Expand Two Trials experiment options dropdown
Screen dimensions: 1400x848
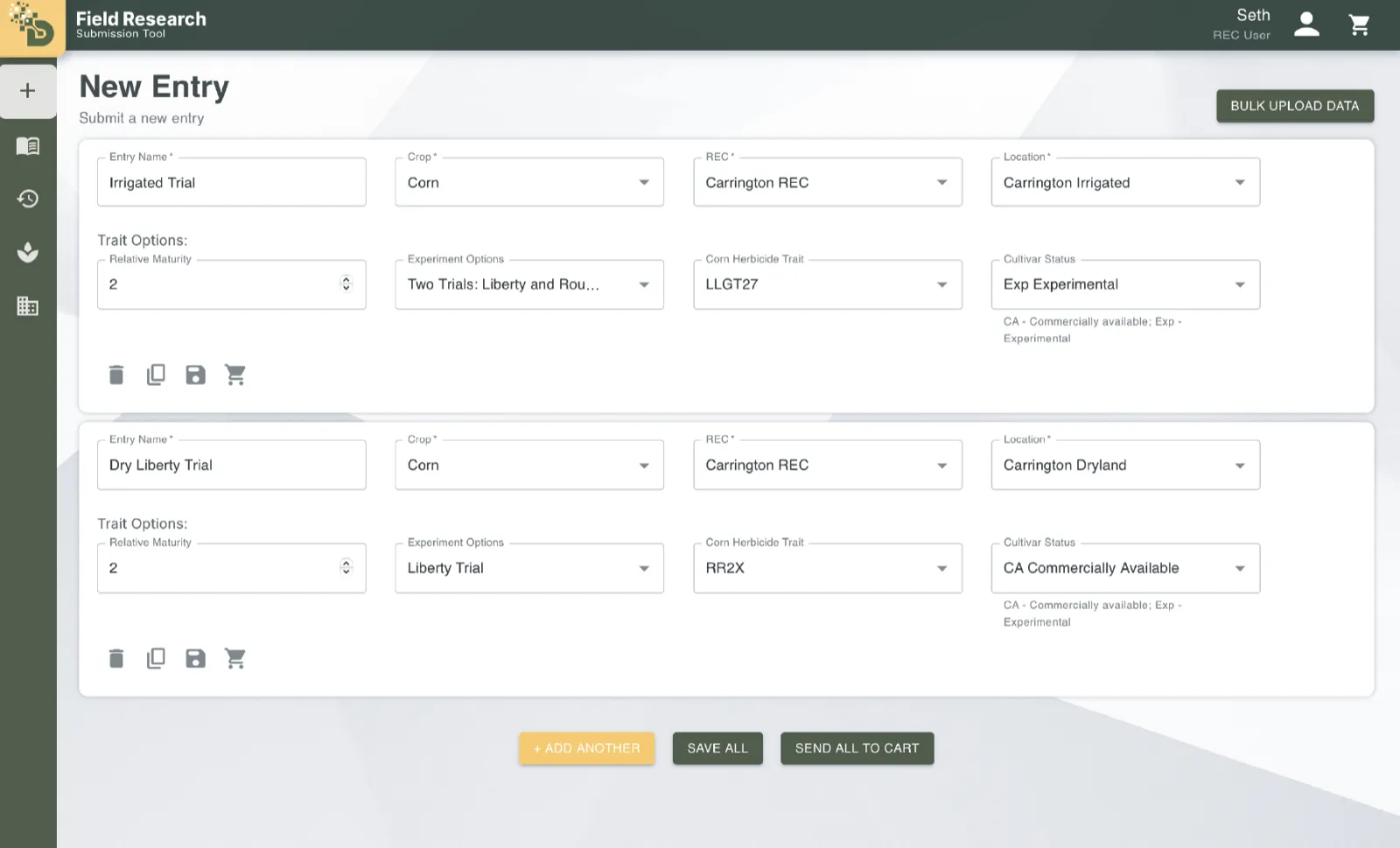pyautogui.click(x=529, y=284)
